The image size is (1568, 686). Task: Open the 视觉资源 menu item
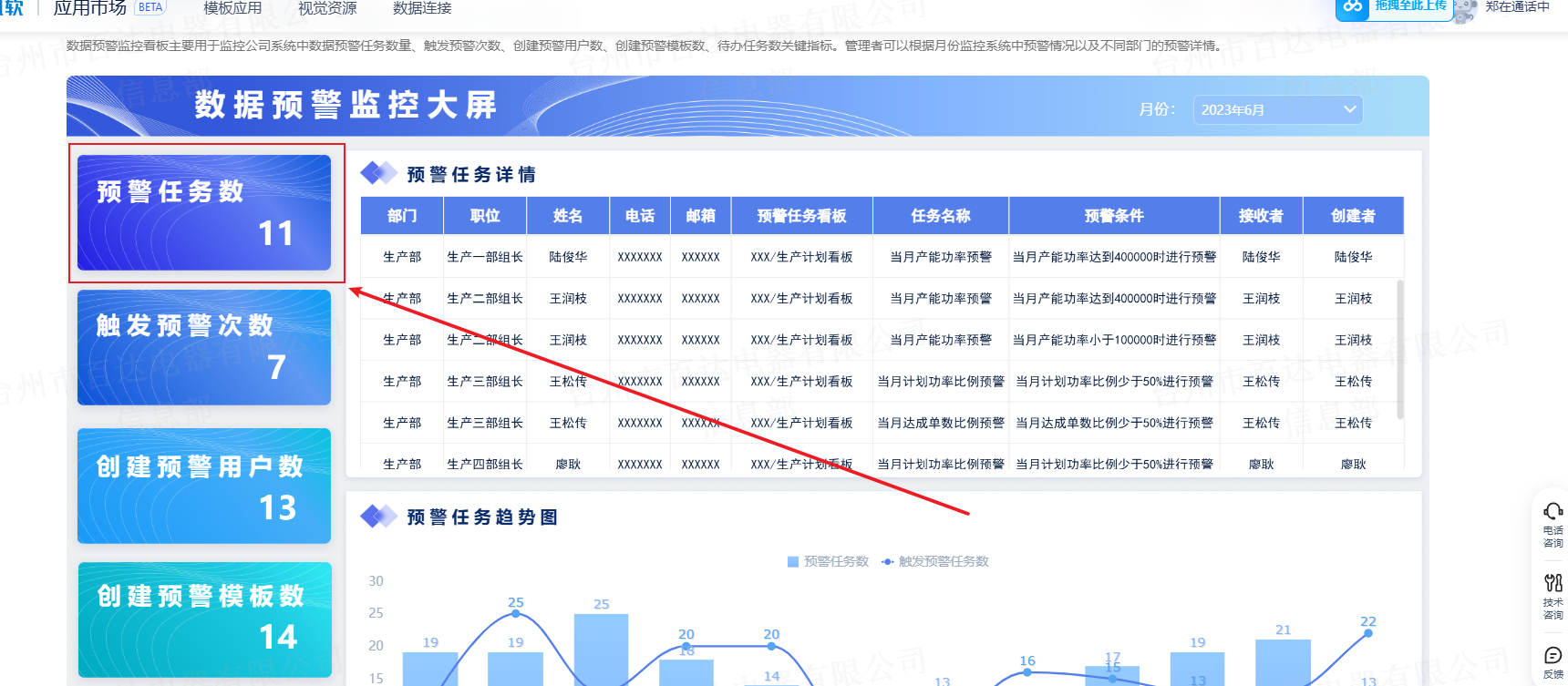tap(327, 8)
